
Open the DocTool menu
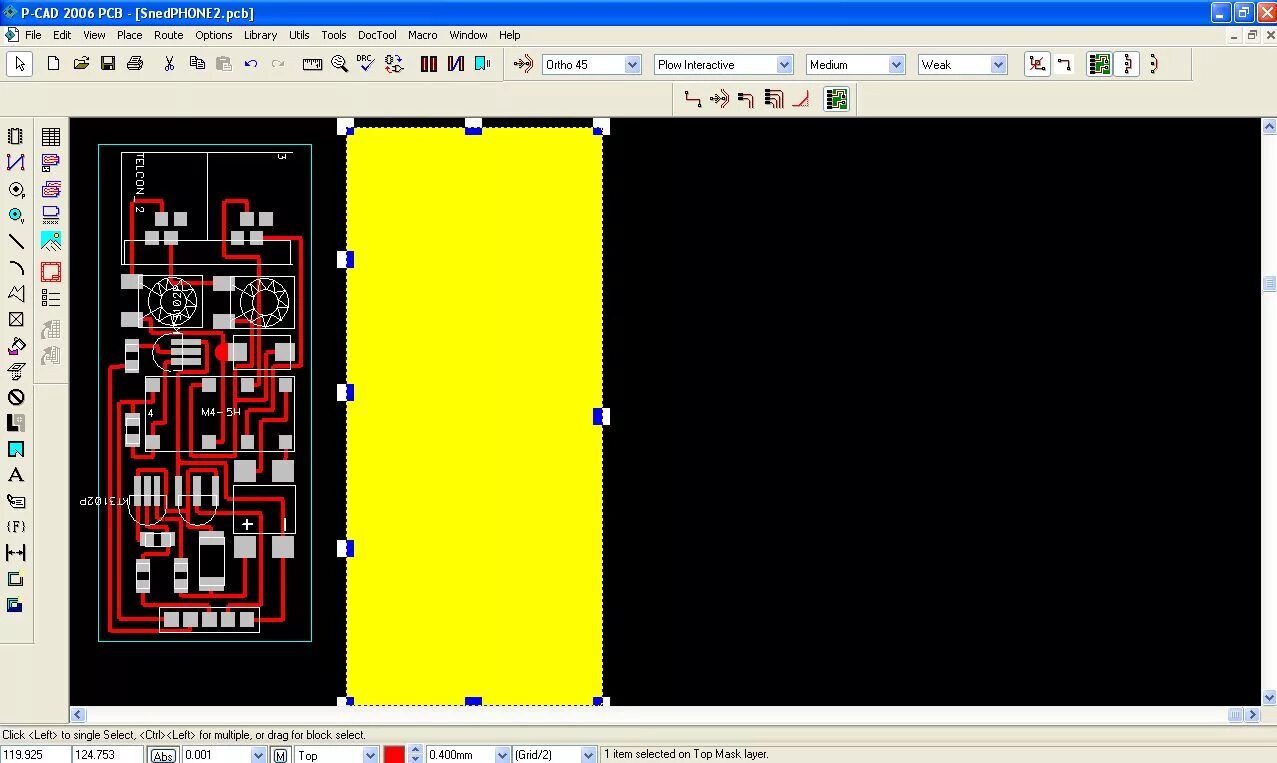click(x=377, y=35)
